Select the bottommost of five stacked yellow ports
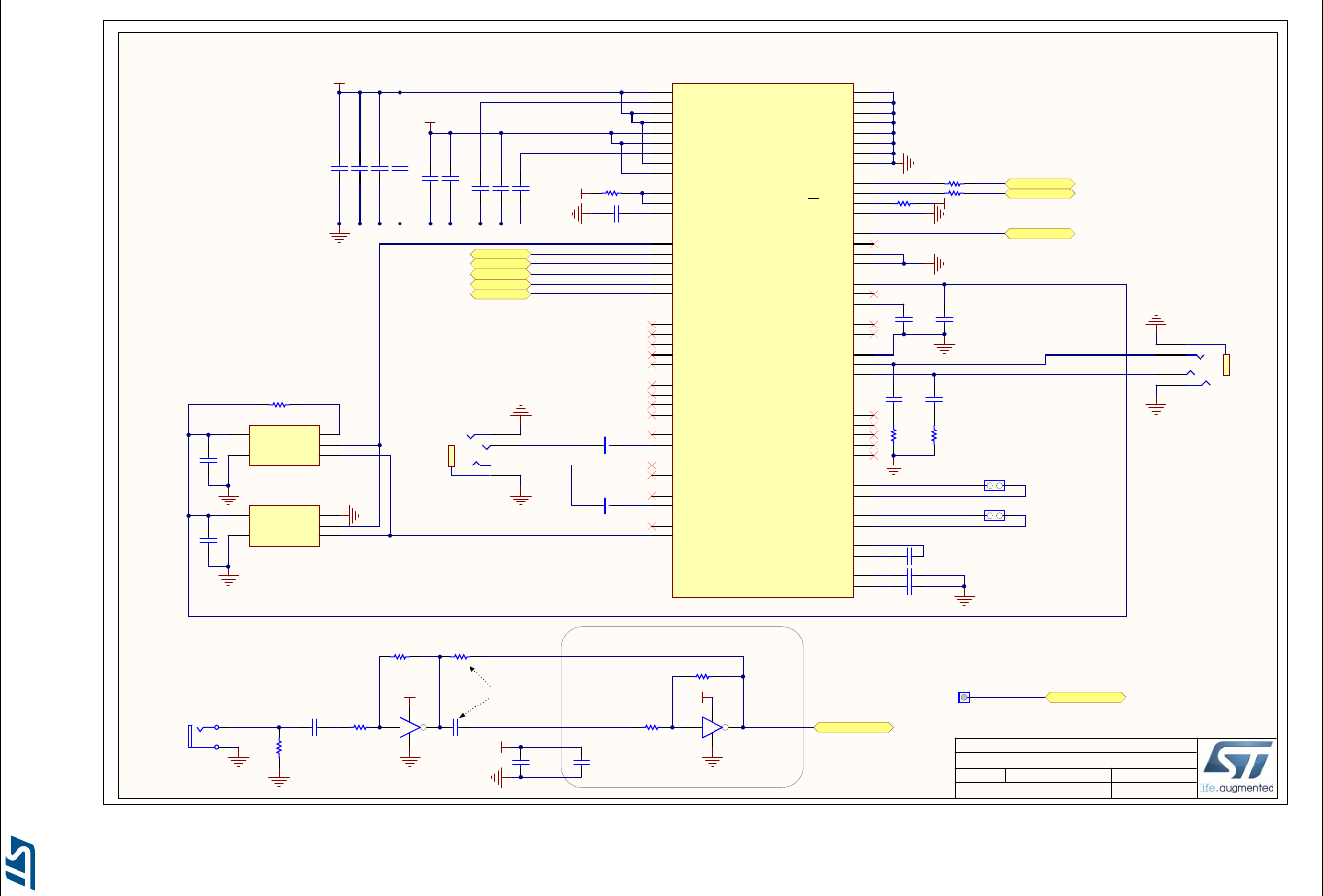Screen dimensions: 1323x896 [x=501, y=293]
